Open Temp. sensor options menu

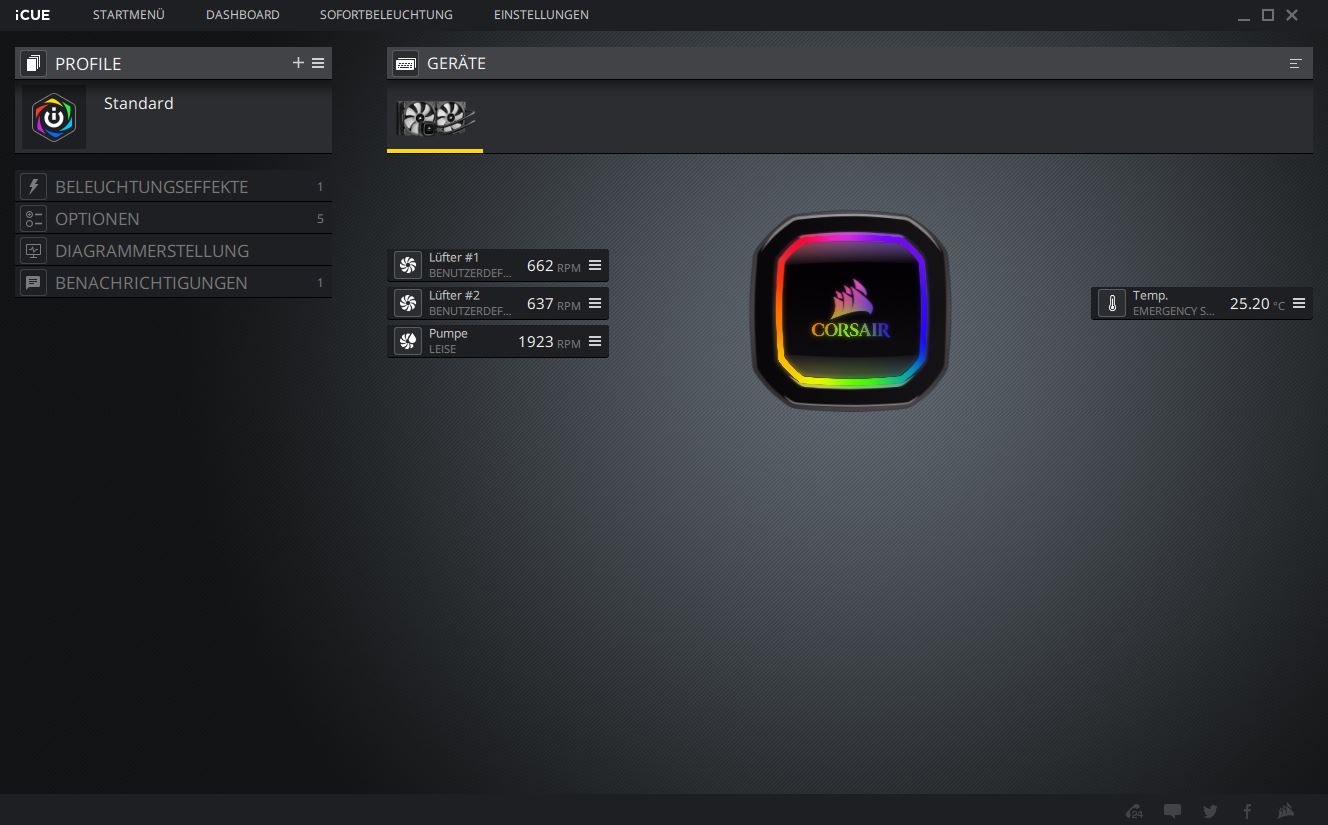[1299, 303]
